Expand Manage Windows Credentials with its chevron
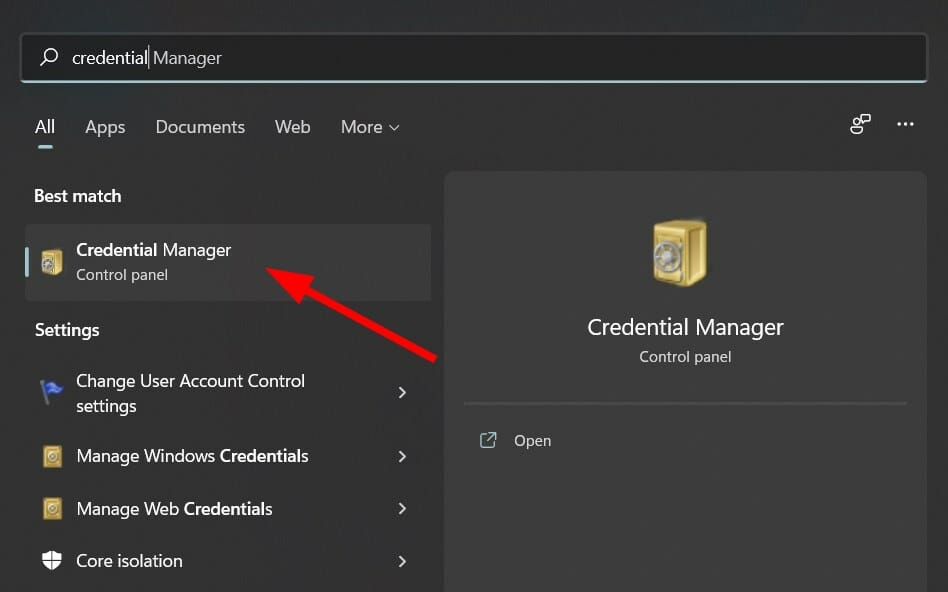 [x=403, y=457]
